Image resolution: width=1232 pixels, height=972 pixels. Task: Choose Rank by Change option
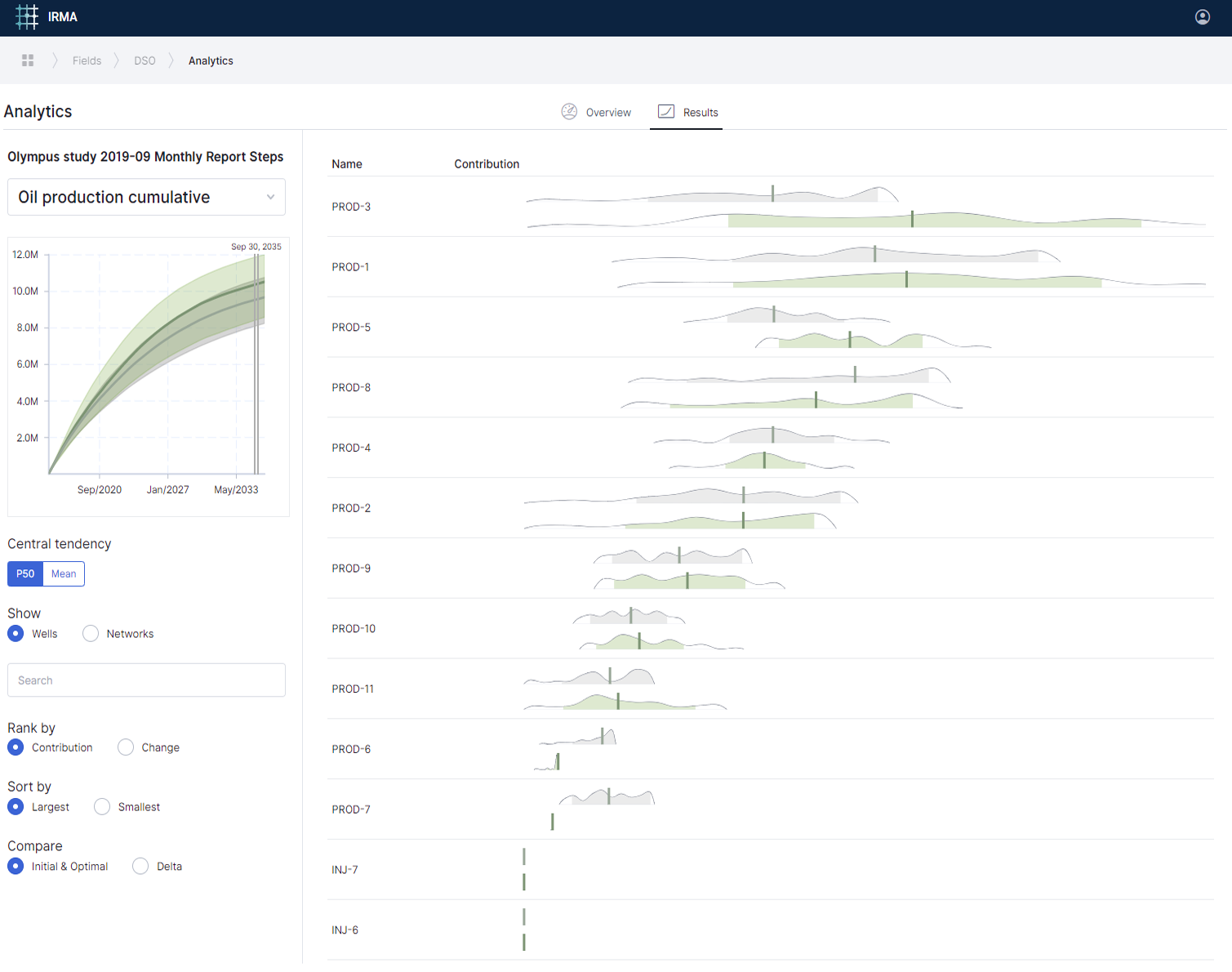tap(126, 747)
